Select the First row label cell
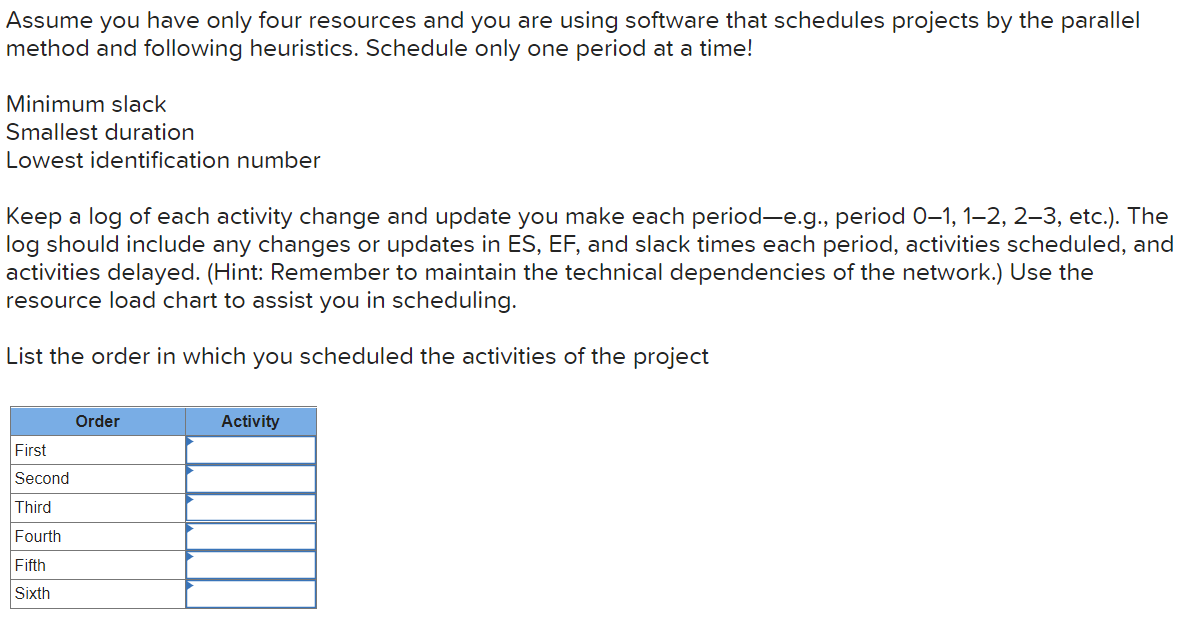The width and height of the screenshot is (1185, 636). 97,450
